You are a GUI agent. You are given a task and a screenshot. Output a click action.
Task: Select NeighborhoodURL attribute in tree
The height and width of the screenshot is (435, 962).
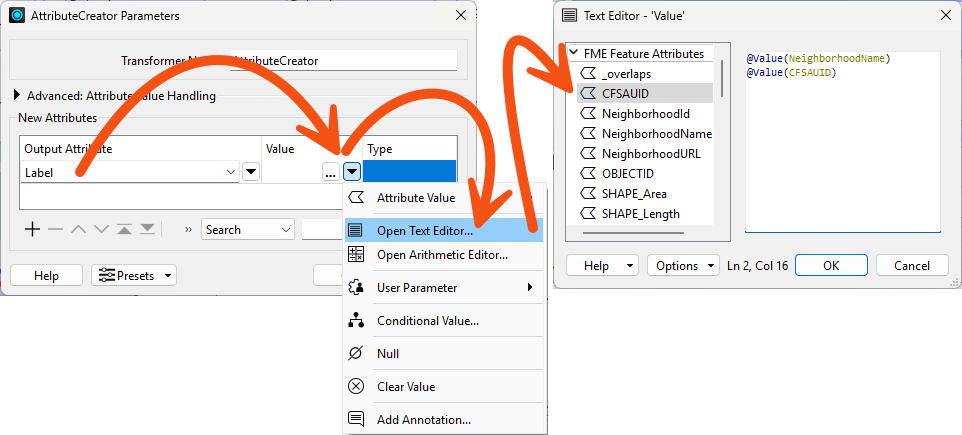[645, 153]
